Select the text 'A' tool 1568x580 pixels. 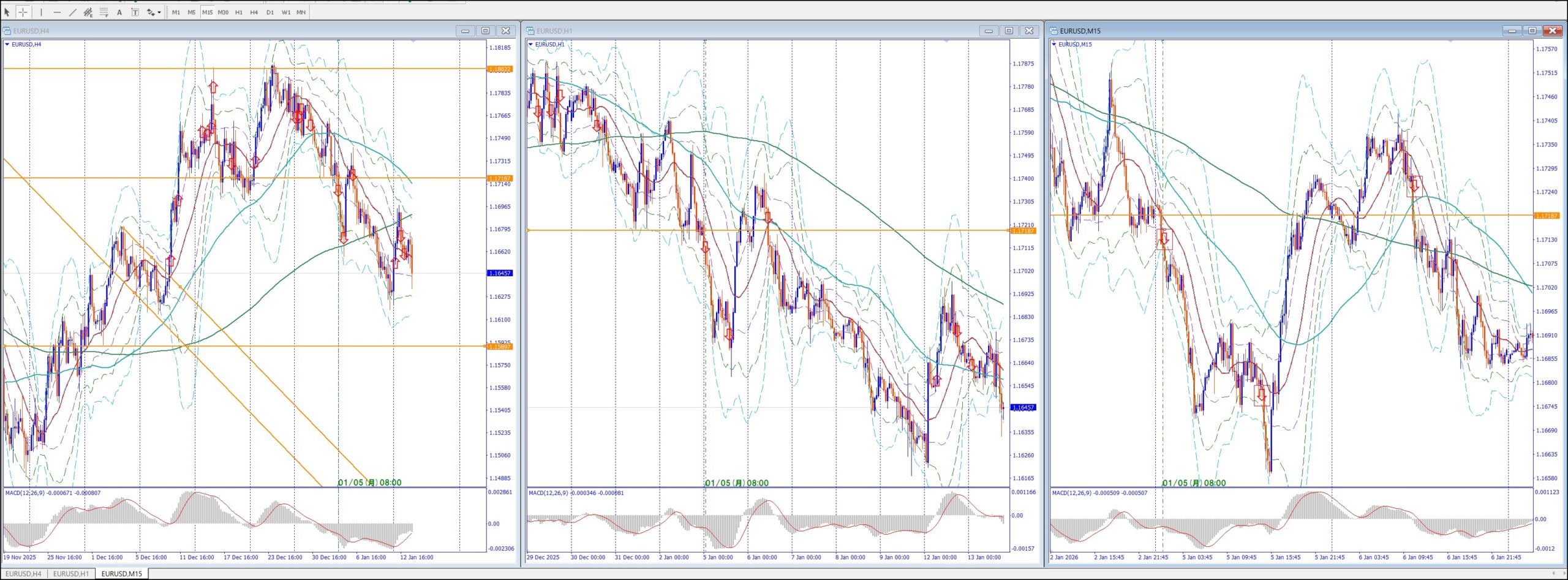click(x=119, y=12)
